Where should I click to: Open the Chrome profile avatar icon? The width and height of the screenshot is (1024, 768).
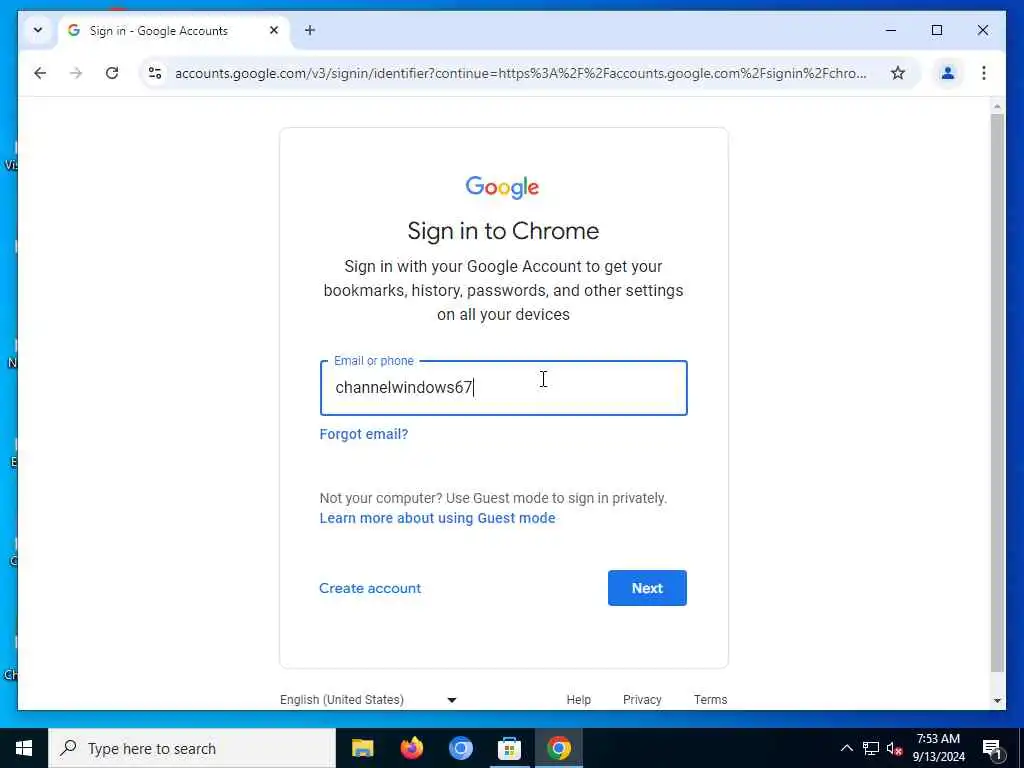pyautogui.click(x=948, y=73)
